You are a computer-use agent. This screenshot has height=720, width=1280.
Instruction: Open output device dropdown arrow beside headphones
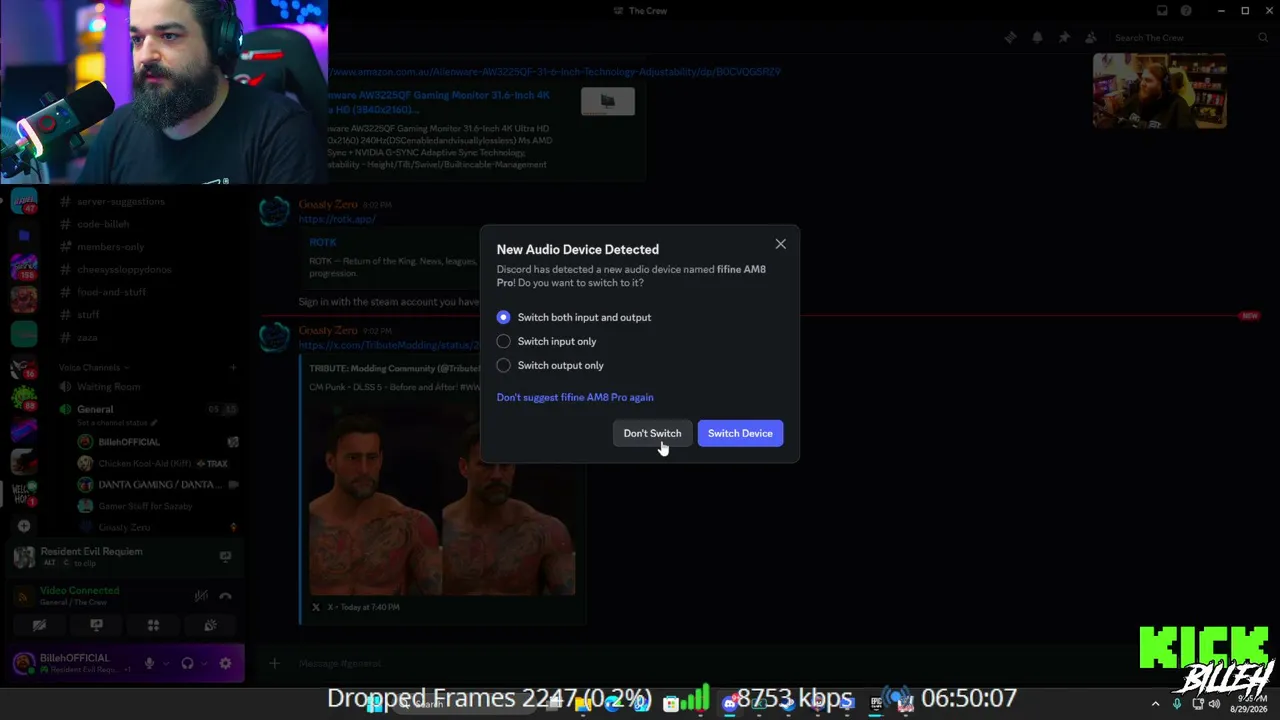tap(204, 663)
